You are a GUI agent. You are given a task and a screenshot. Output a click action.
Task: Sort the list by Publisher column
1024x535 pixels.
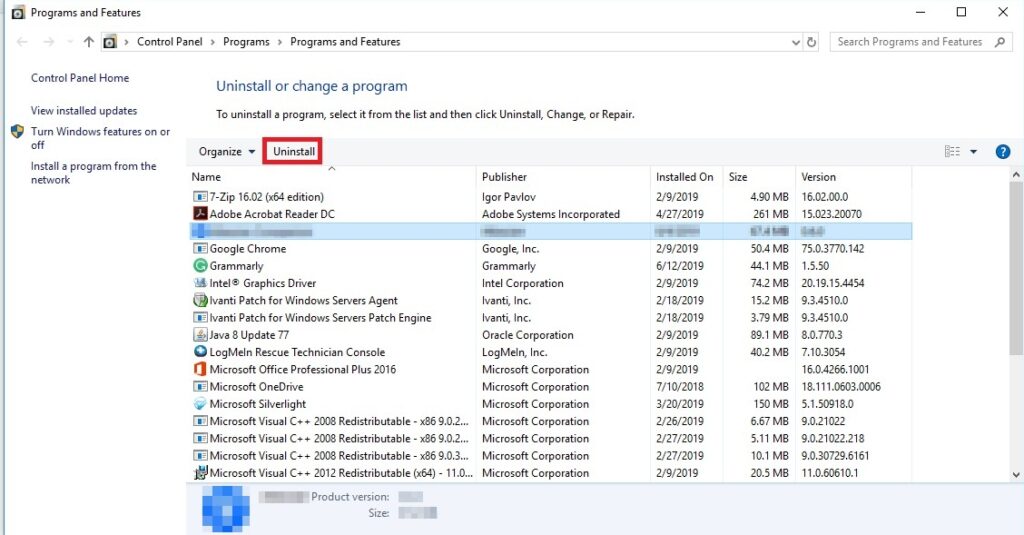504,177
